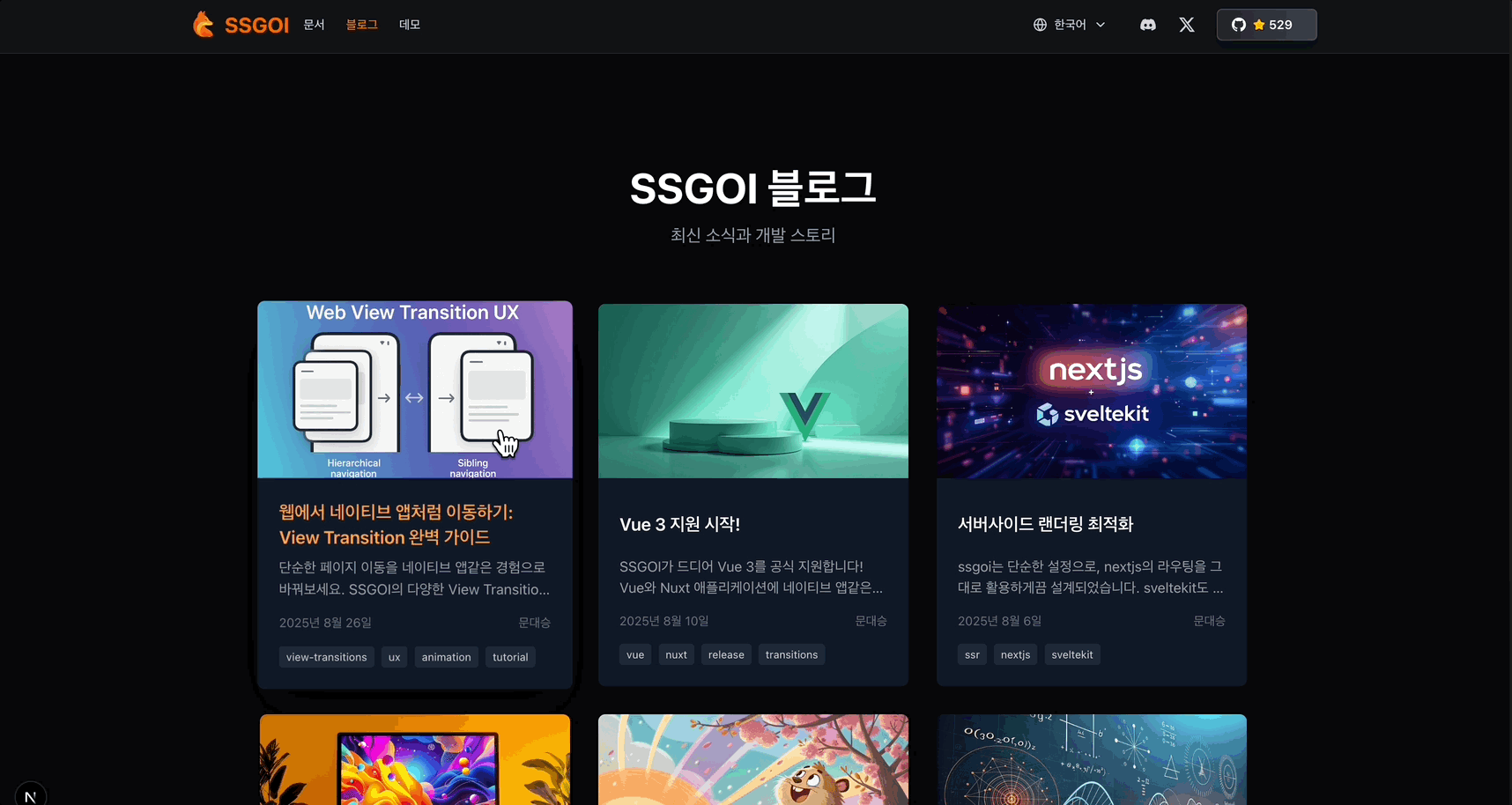
Task: Select the 블로그 nav menu item
Action: pos(361,25)
